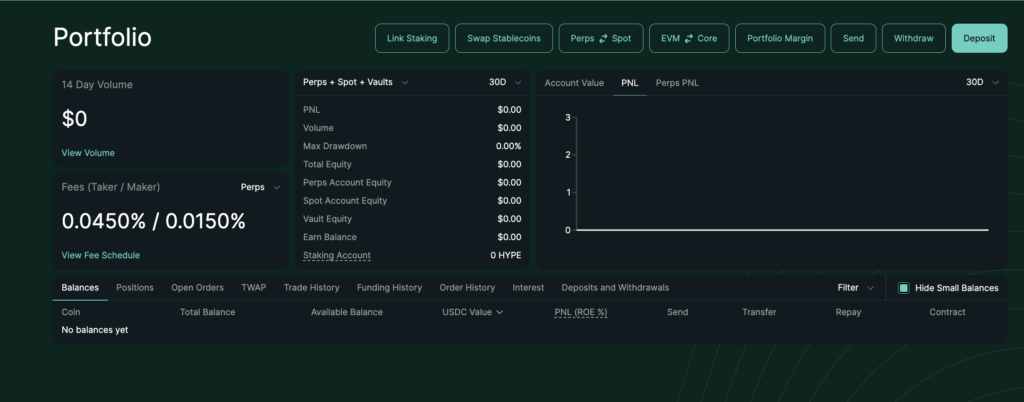Click the Max Drawdown row label
Viewport: 1024px width, 402px height.
coord(335,146)
